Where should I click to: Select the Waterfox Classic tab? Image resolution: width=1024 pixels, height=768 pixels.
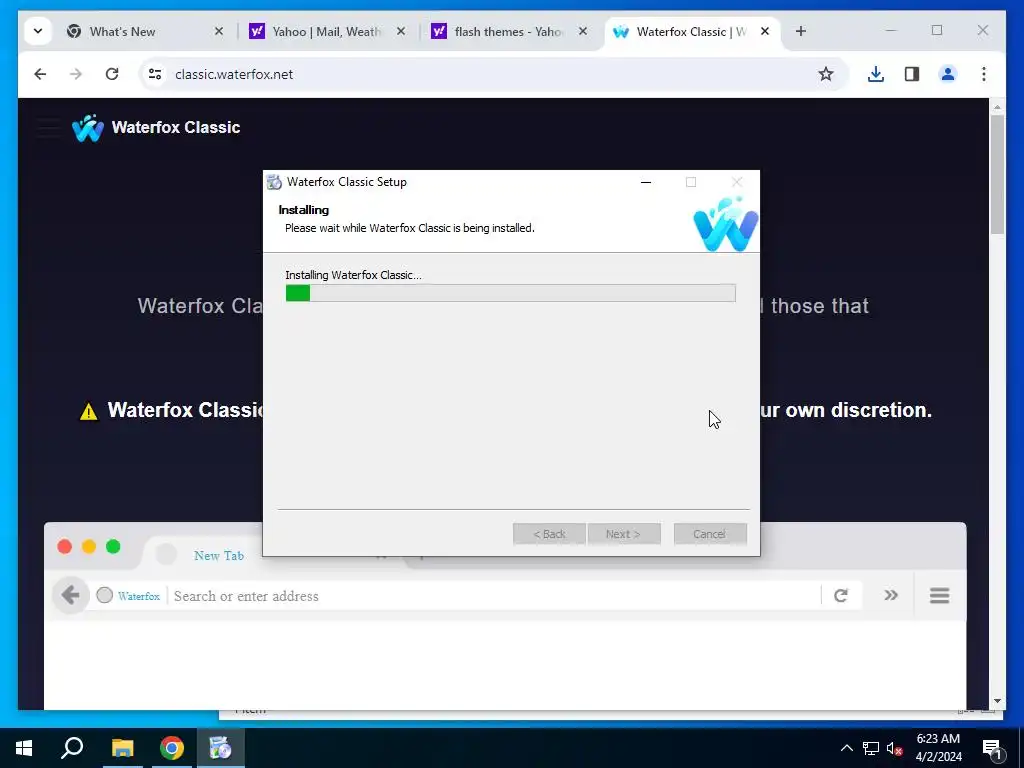click(690, 31)
